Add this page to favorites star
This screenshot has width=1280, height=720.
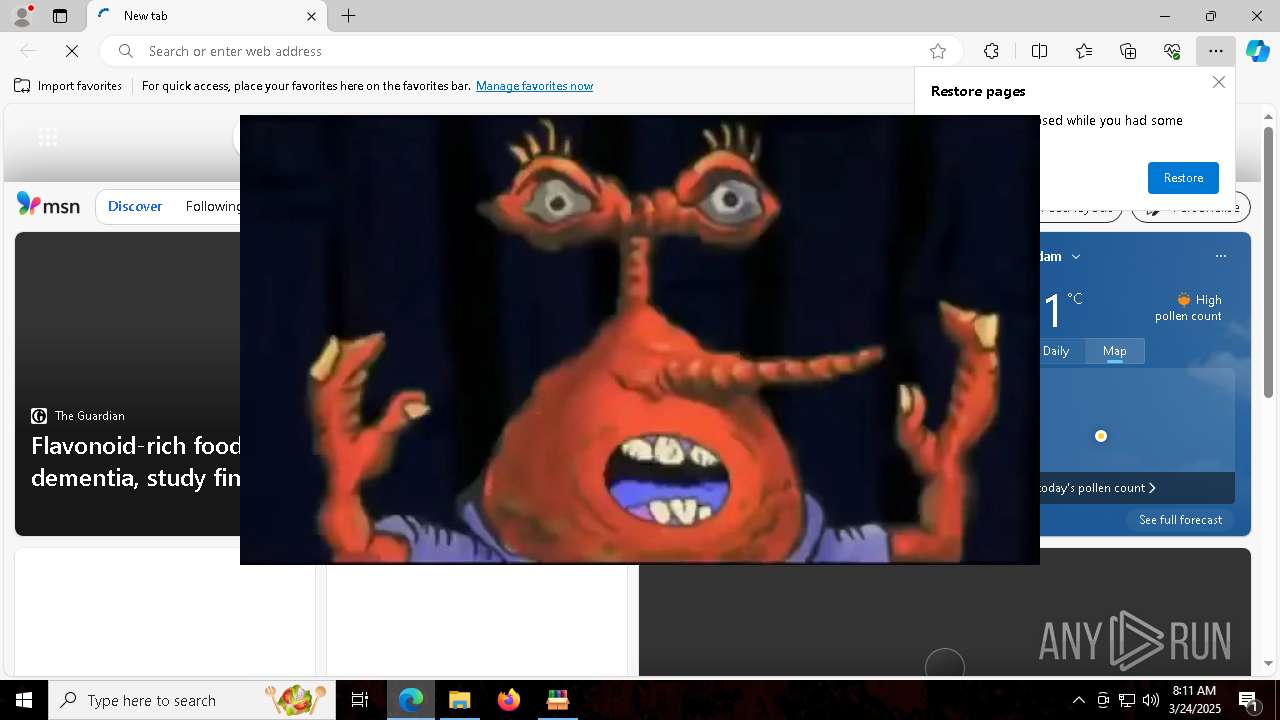[938, 51]
